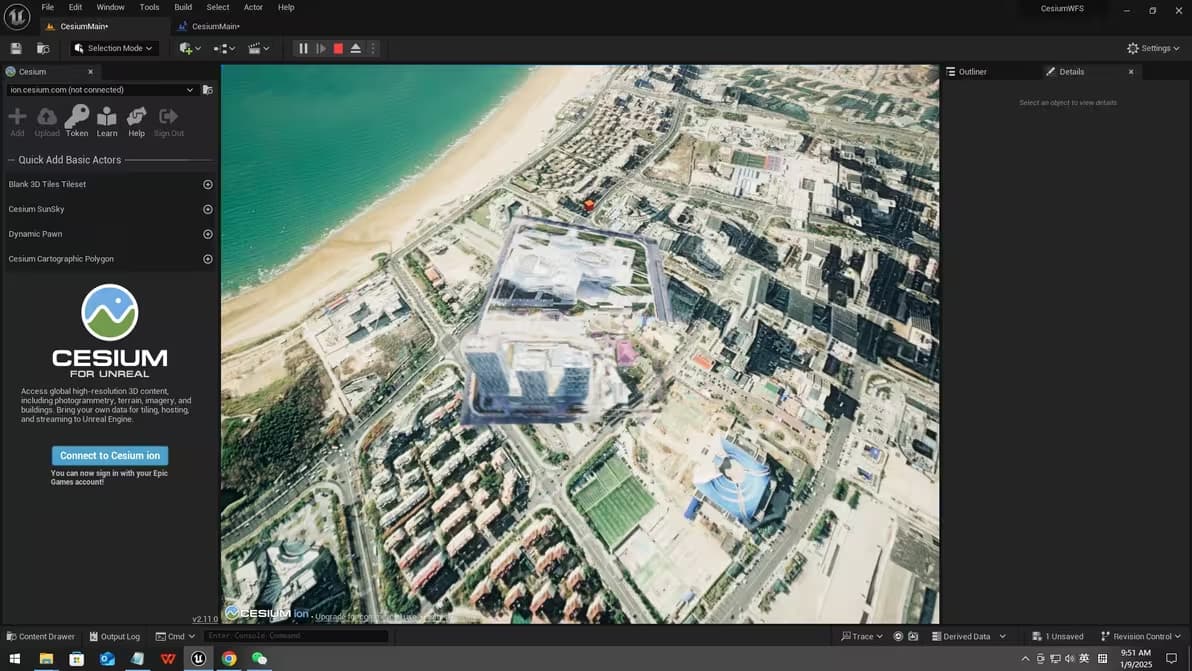This screenshot has width=1192, height=671.
Task: Click the folder icon beside the ion server dropdown
Action: [208, 90]
